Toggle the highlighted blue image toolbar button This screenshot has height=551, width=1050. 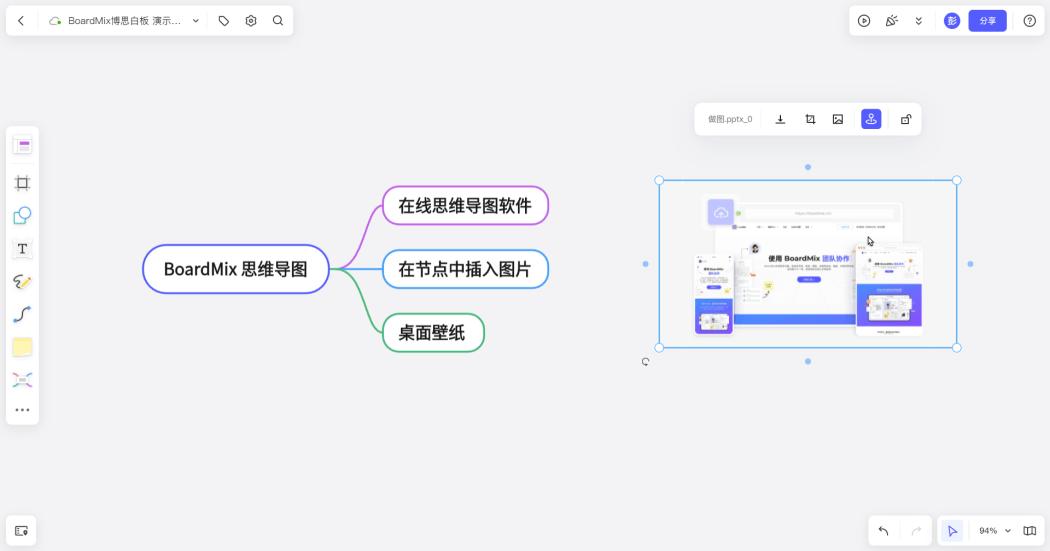tap(871, 119)
